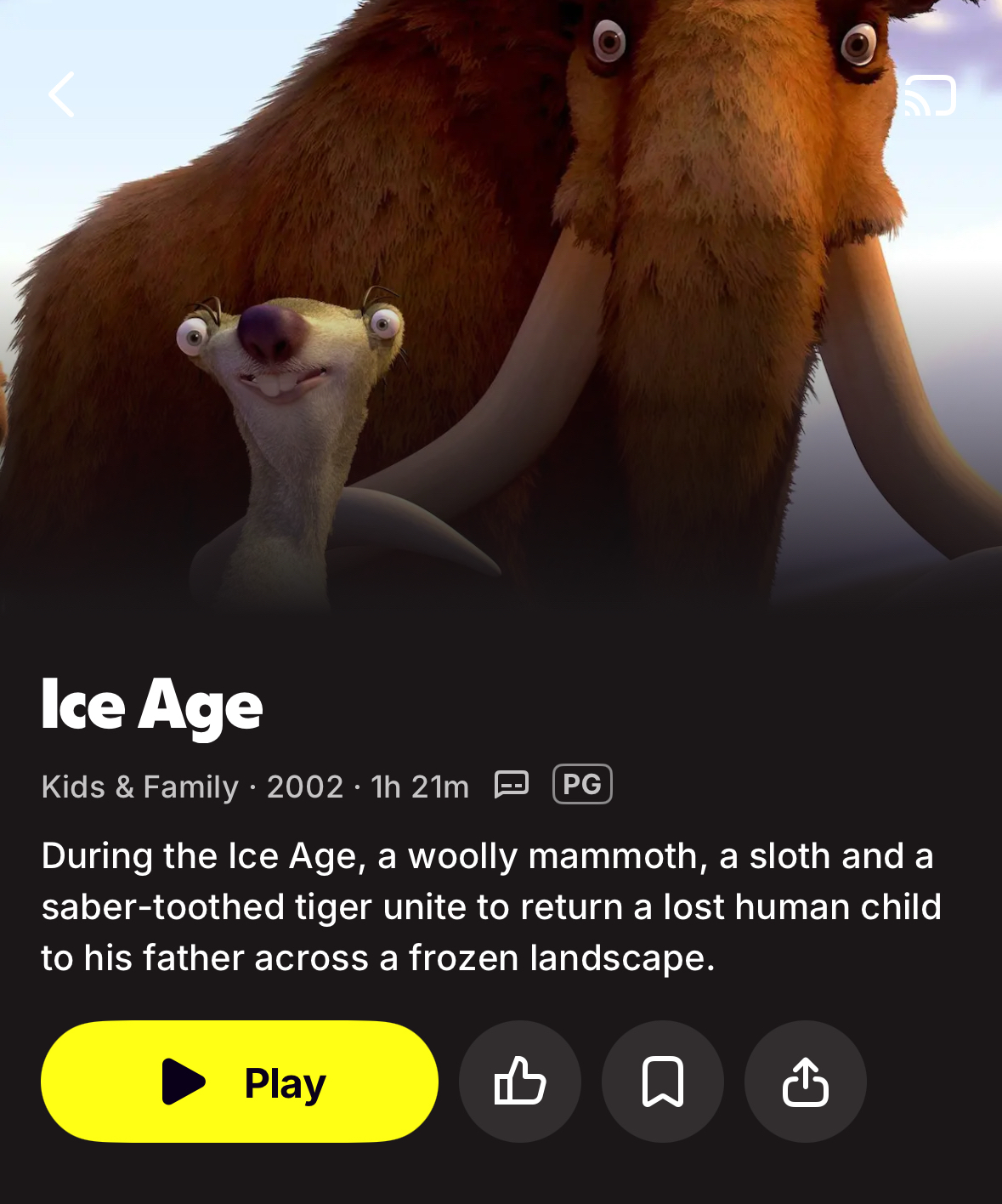Go back using the left chevron arrow

coord(61,94)
